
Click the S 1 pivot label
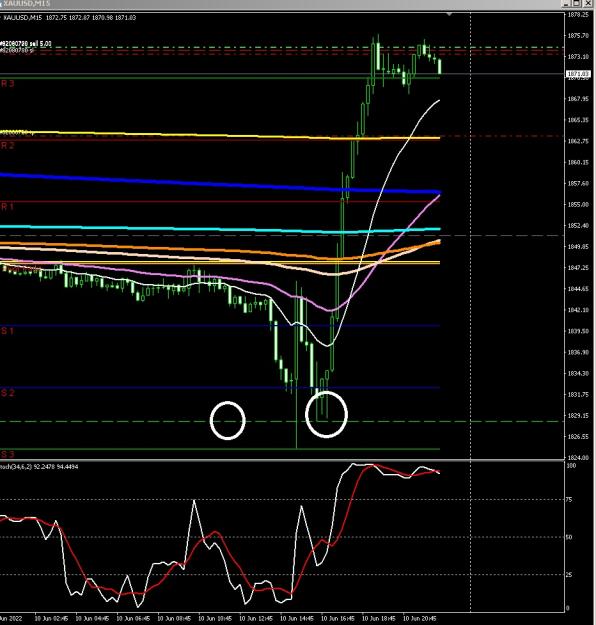8,331
